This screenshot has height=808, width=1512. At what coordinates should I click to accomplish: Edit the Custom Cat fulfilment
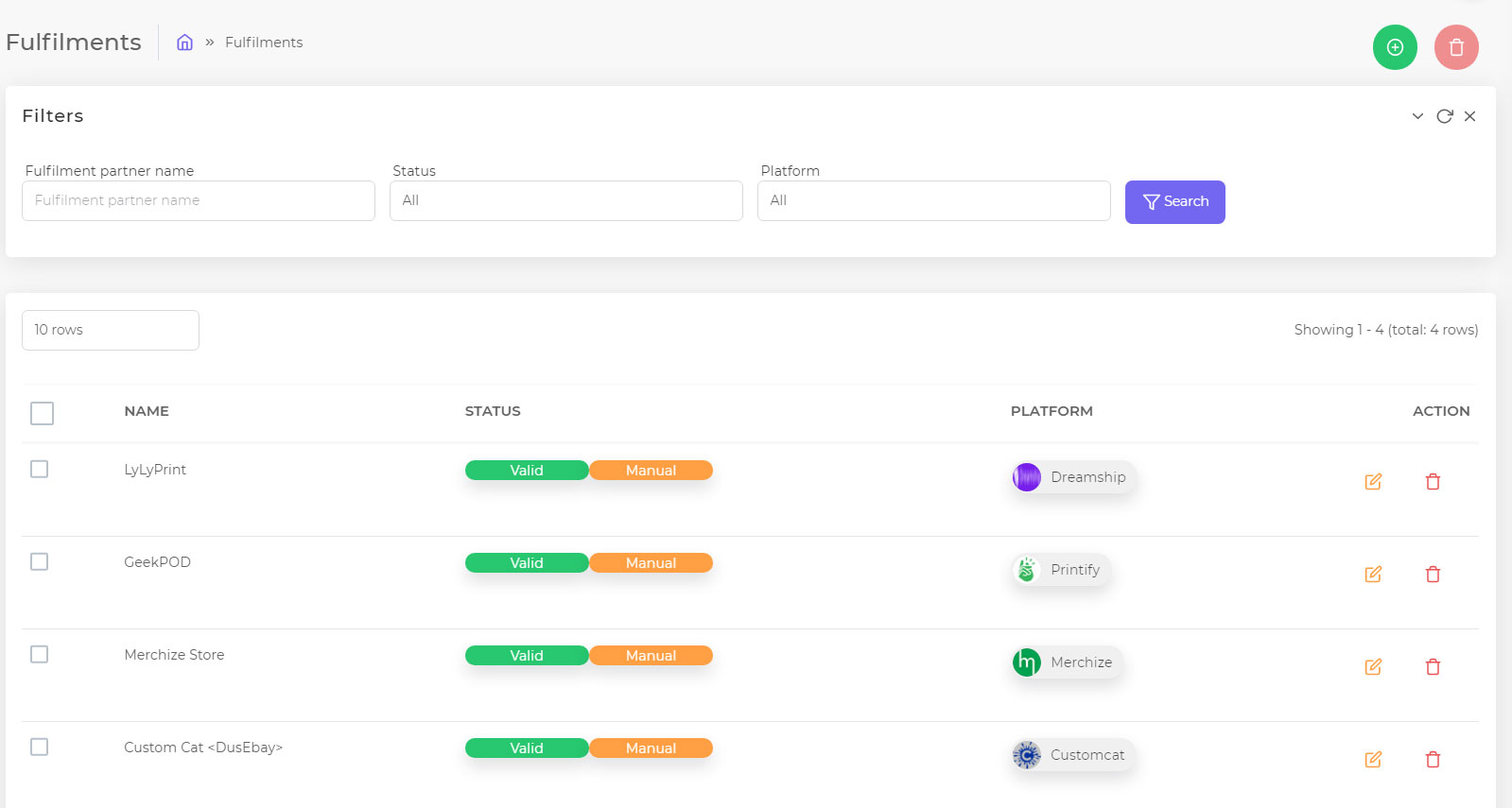point(1373,760)
